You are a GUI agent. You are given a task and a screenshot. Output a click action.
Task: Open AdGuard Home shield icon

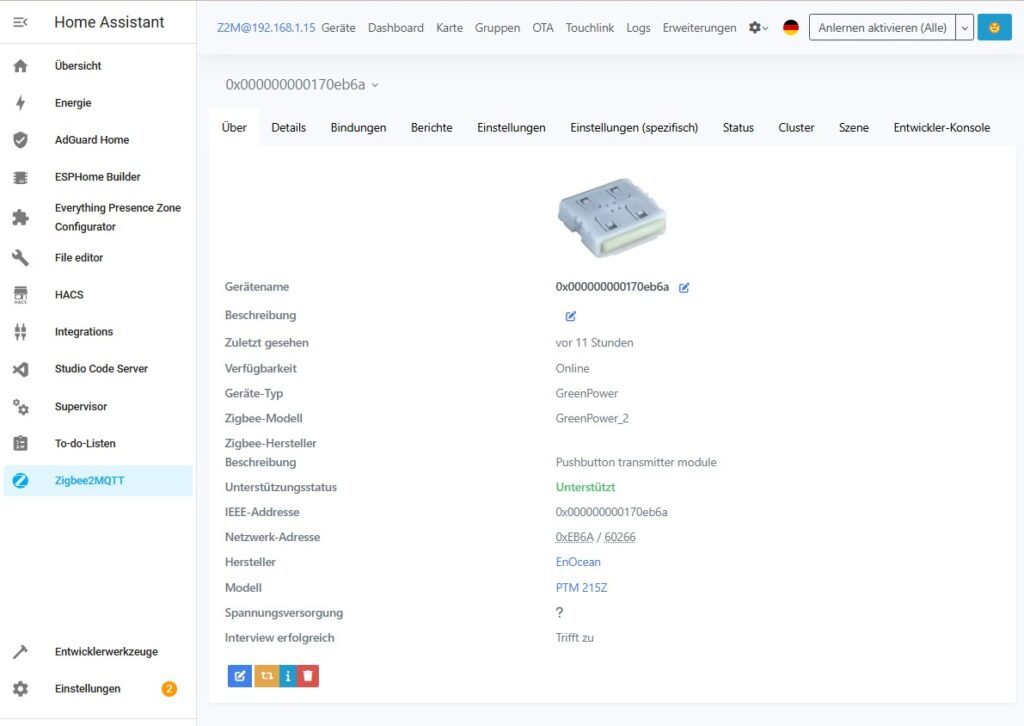tap(20, 140)
